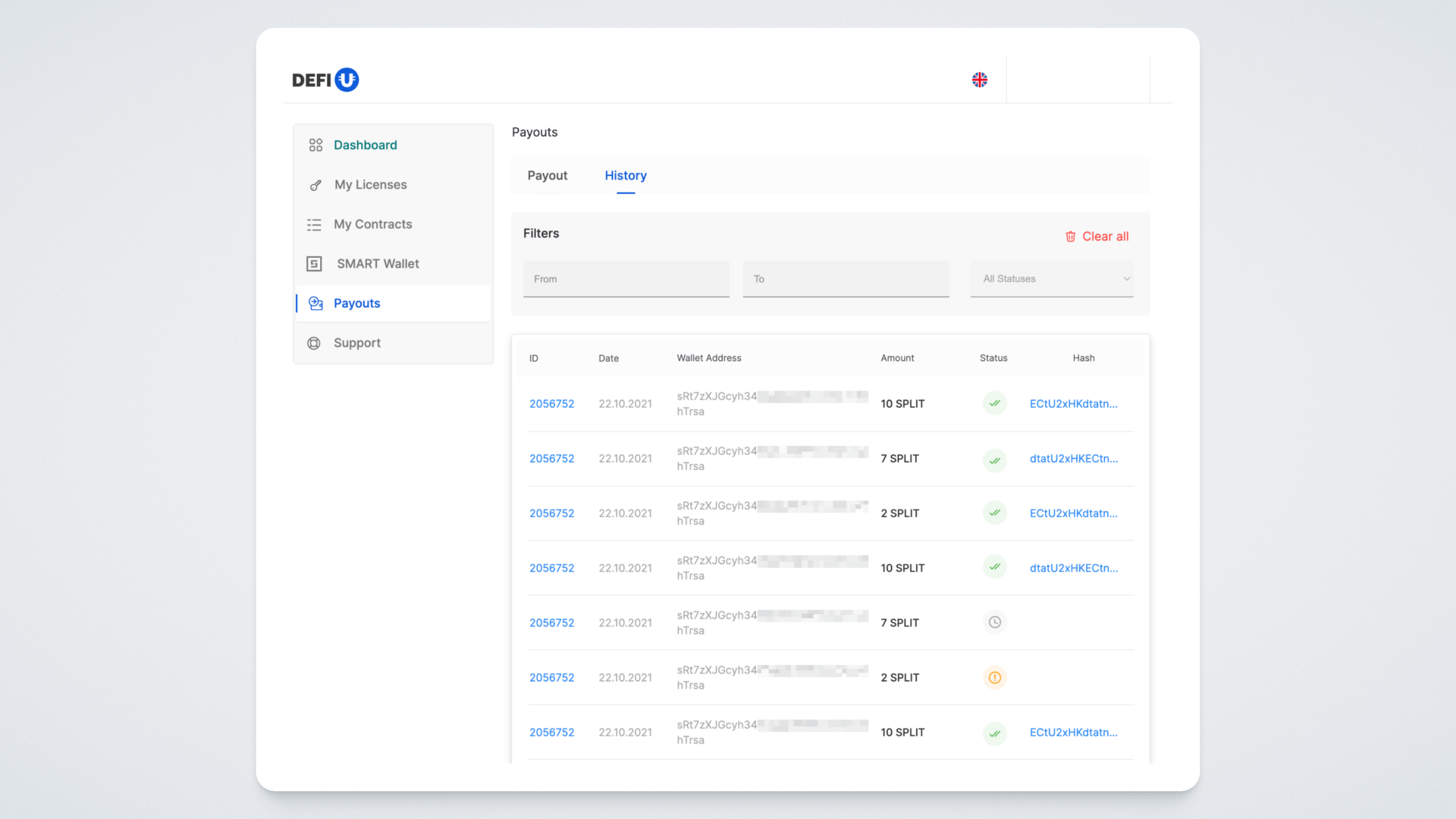Open hash dtatU2xHKECtn... in second row
Image resolution: width=1456 pixels, height=819 pixels.
1073,458
